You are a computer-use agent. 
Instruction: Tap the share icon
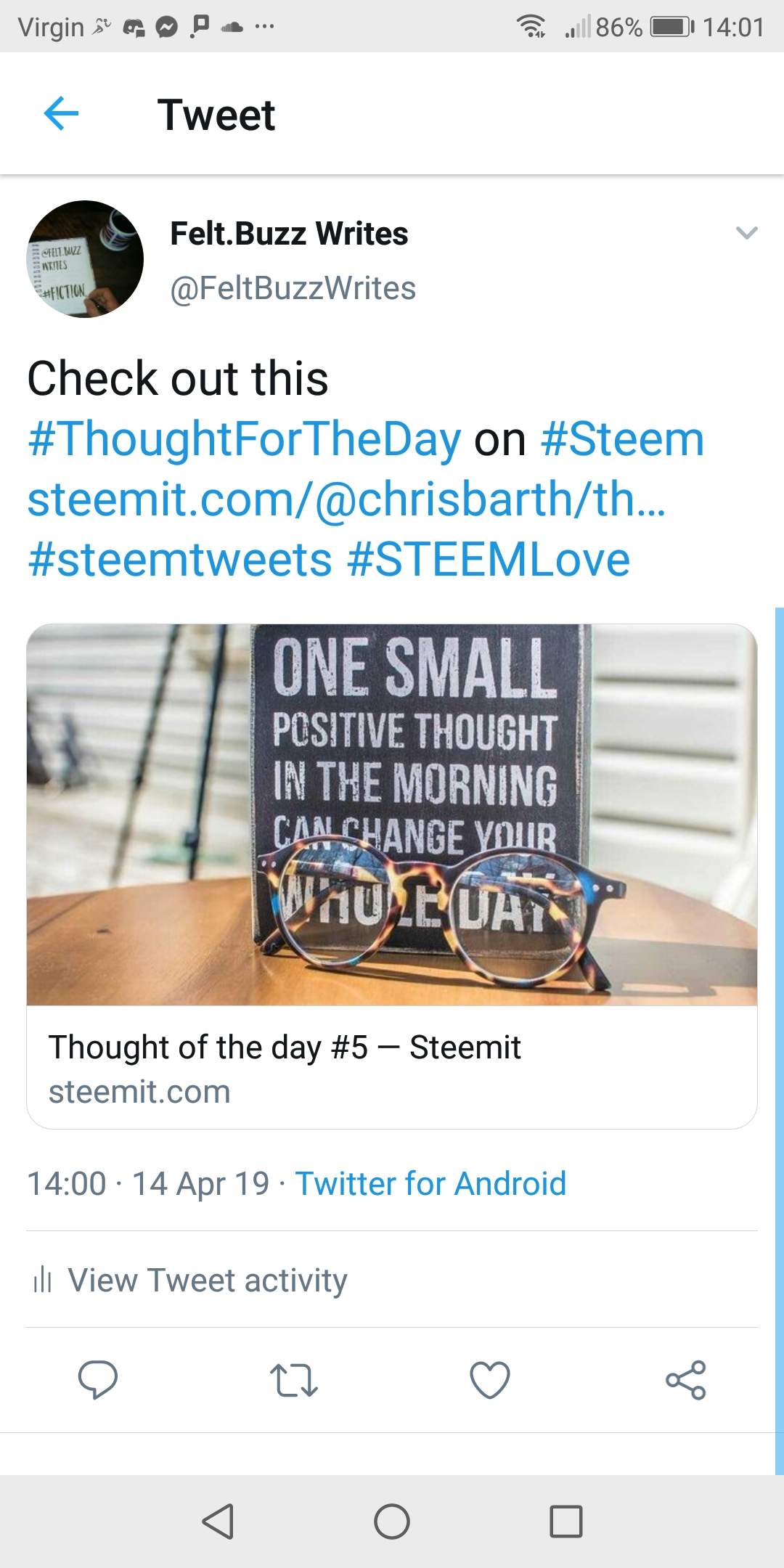[686, 1379]
